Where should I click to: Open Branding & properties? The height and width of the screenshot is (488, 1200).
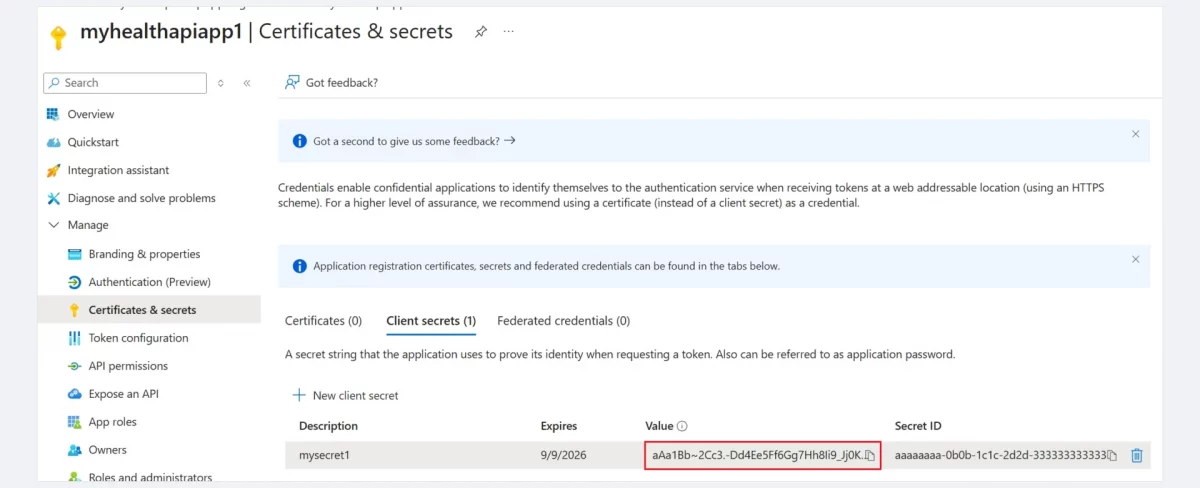click(144, 254)
